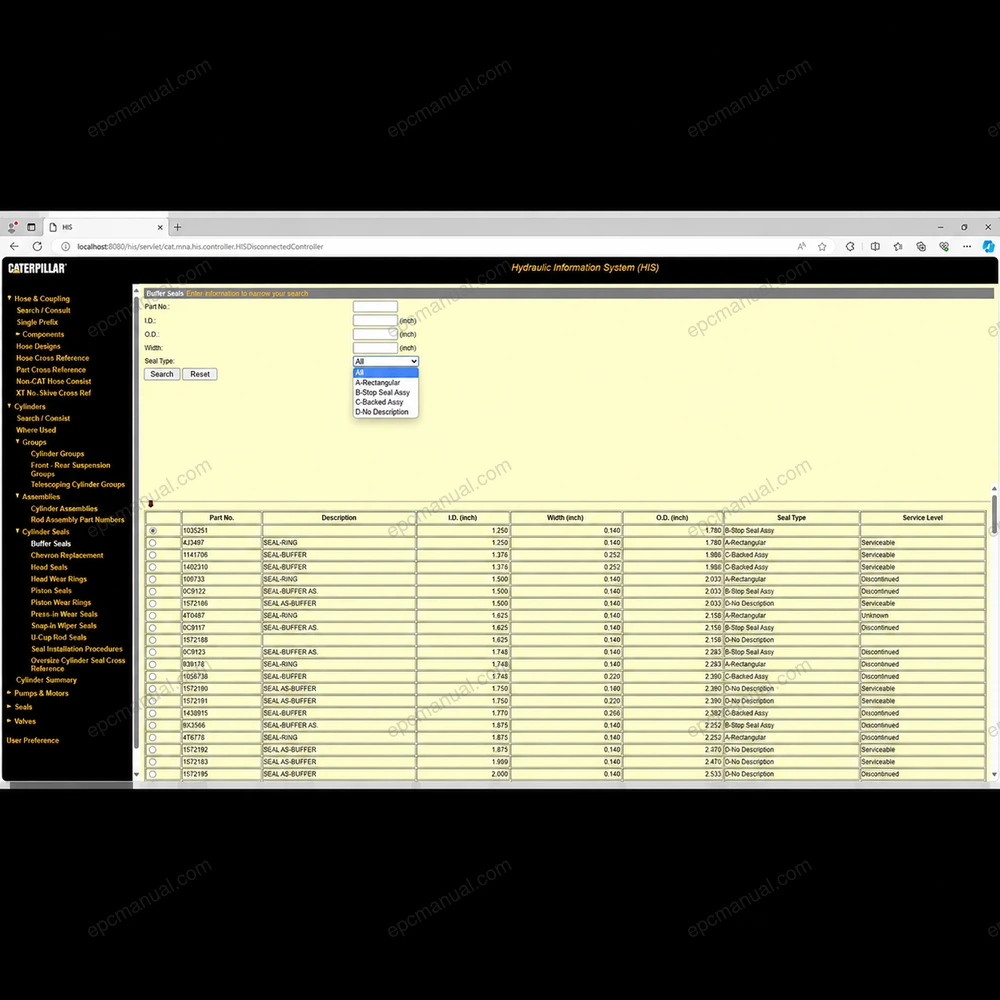1000x1000 pixels.
Task: Open Head Wear Rings sidebar link
Action: [x=59, y=579]
